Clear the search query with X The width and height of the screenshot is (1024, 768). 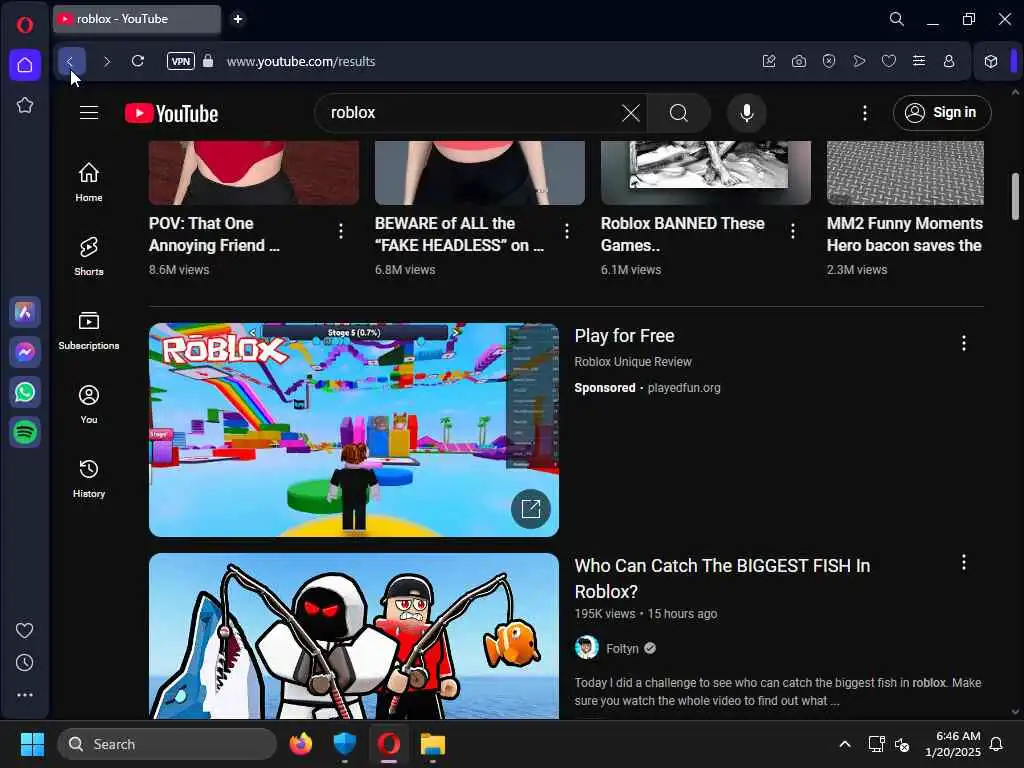[631, 113]
